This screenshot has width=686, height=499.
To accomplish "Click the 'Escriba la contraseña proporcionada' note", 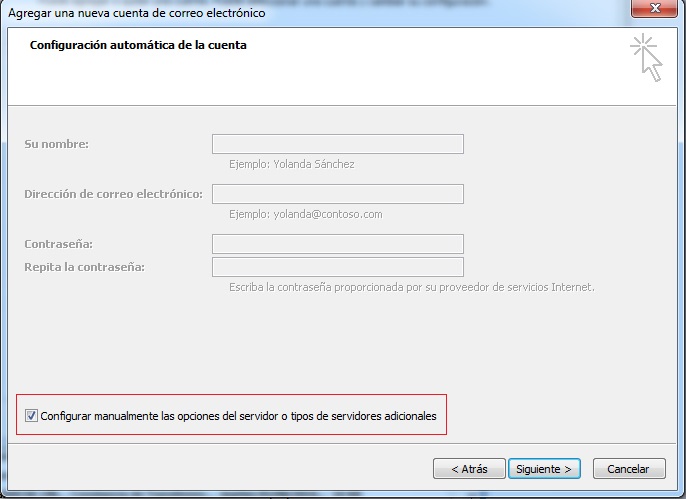I will tap(412, 287).
